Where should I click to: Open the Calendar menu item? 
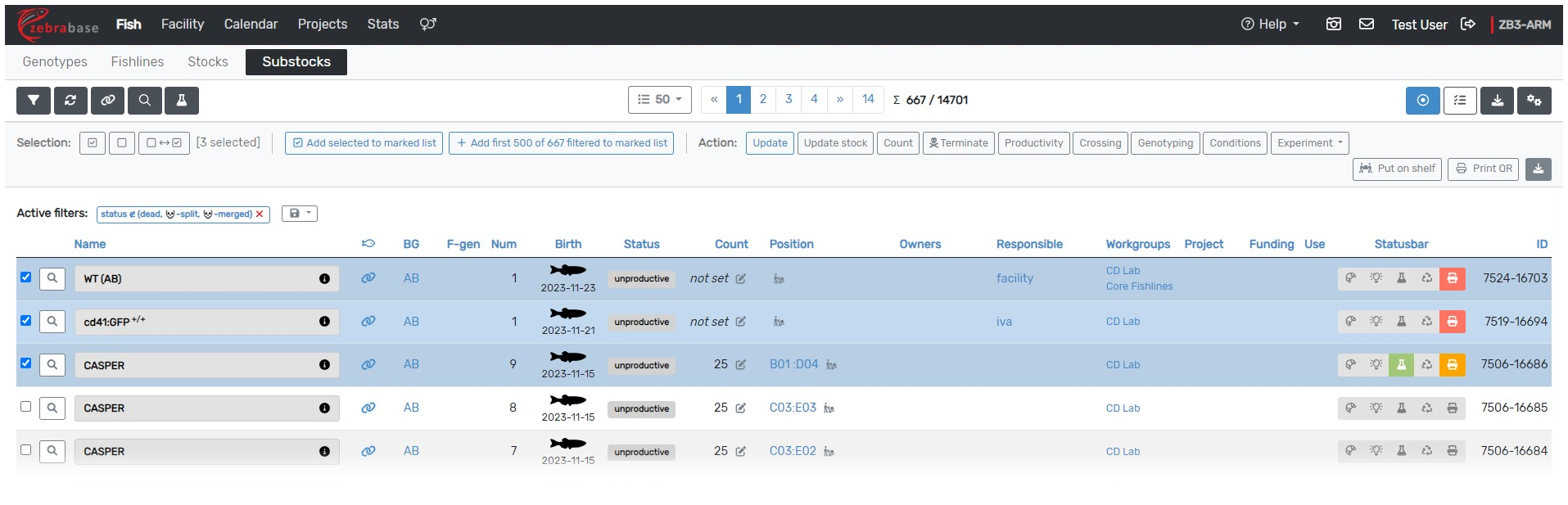point(251,25)
